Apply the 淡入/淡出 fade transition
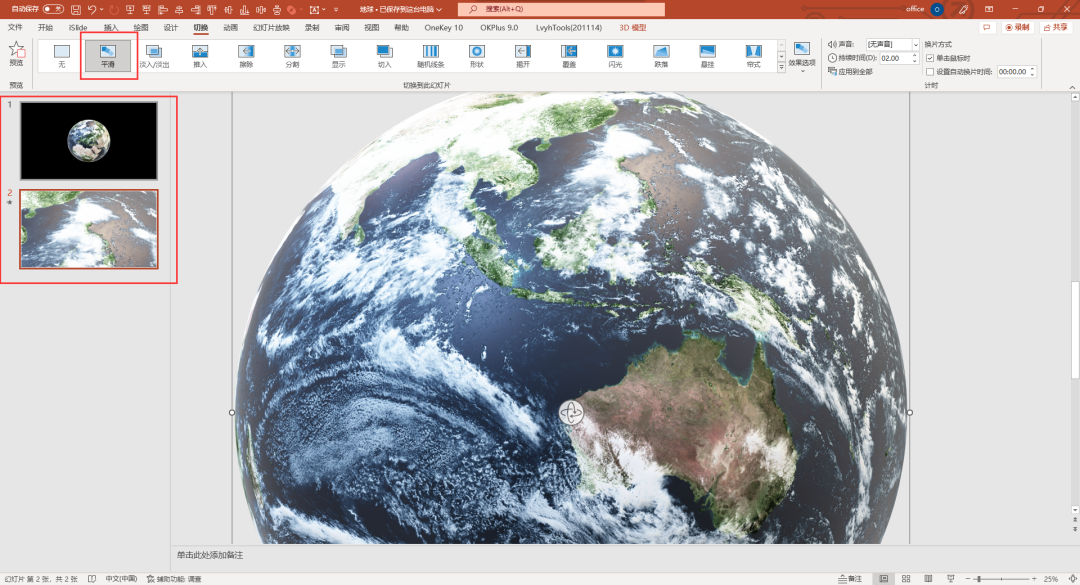This screenshot has height=585, width=1080. point(154,56)
